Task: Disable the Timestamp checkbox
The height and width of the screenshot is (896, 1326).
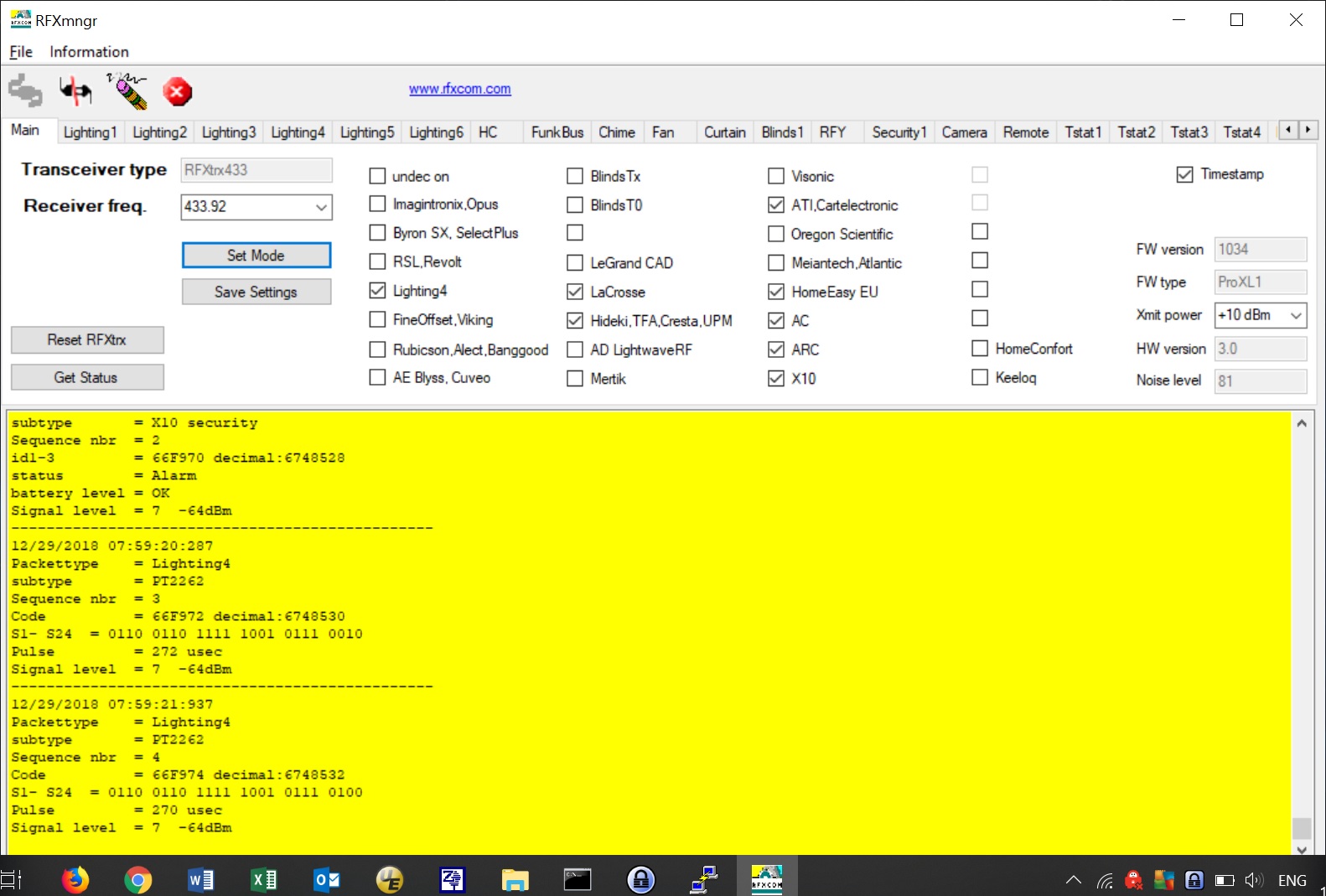Action: (x=1184, y=174)
